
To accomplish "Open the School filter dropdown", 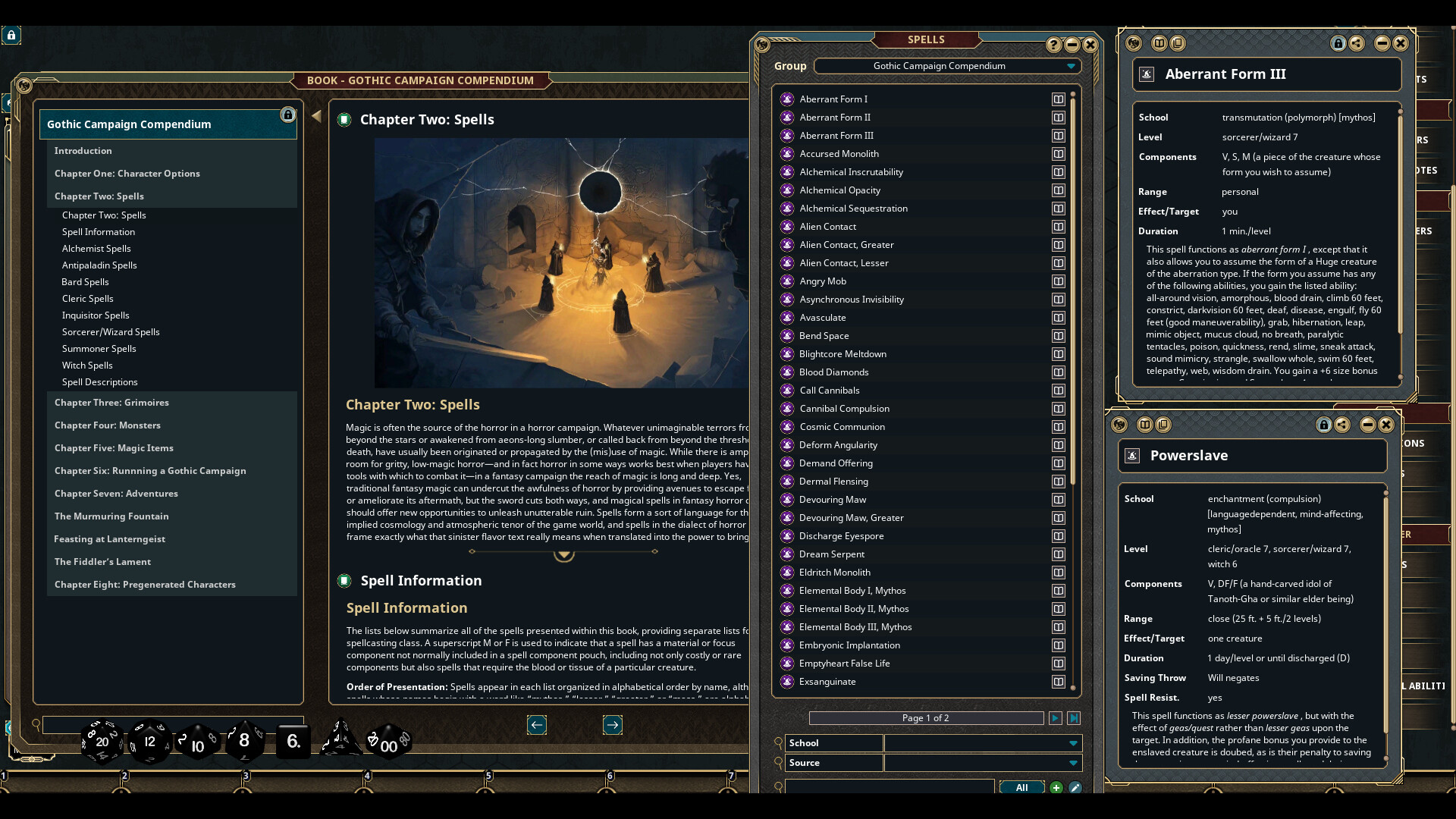I will point(983,743).
